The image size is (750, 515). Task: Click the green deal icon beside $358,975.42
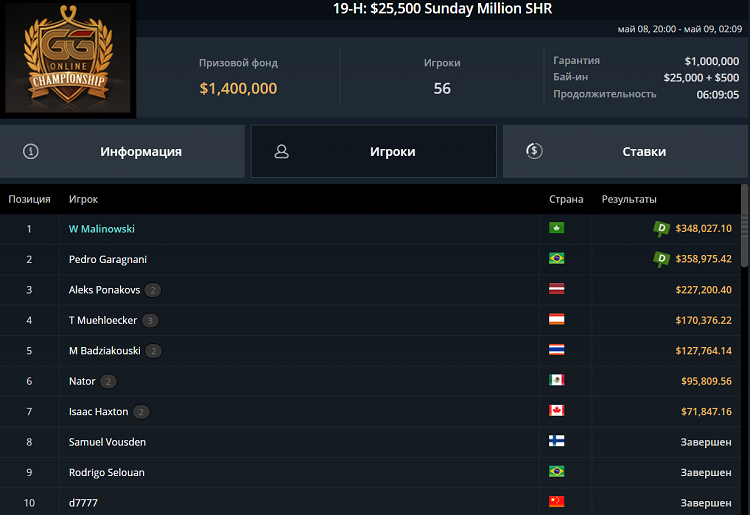point(661,259)
